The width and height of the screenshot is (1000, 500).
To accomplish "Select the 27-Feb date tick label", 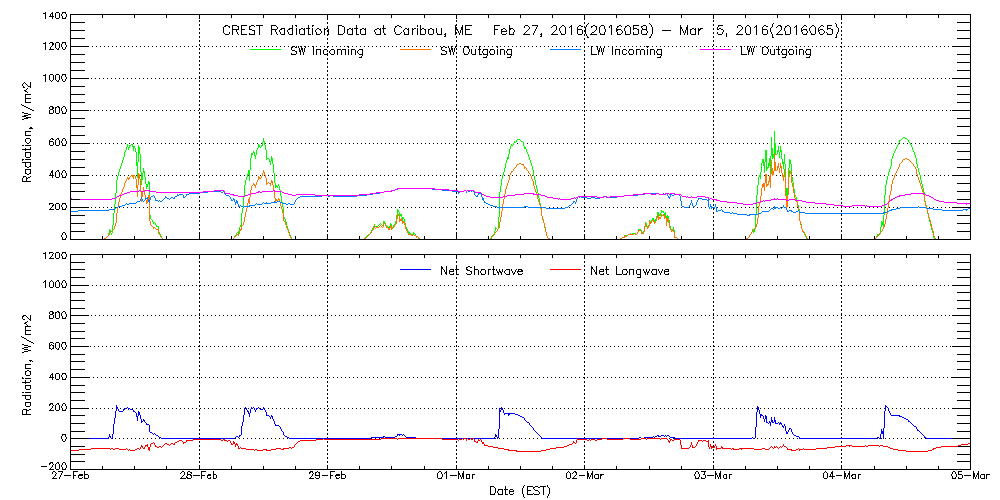I will click(x=70, y=477).
